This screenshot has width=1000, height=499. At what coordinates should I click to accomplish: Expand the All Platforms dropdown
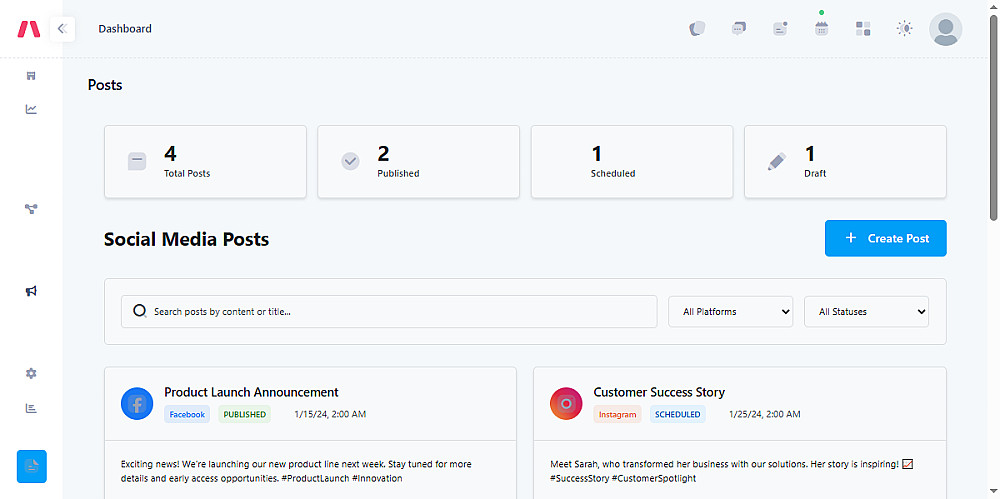pyautogui.click(x=730, y=312)
